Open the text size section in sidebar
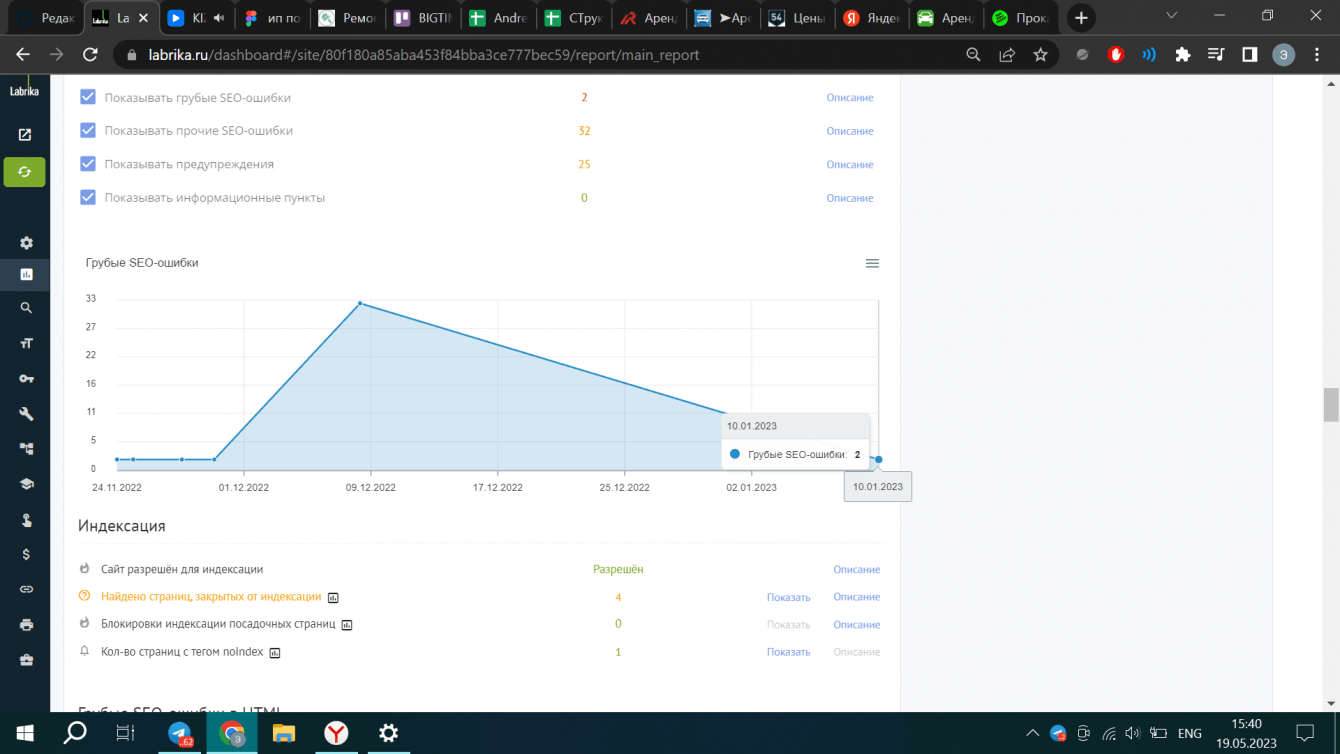 [26, 344]
